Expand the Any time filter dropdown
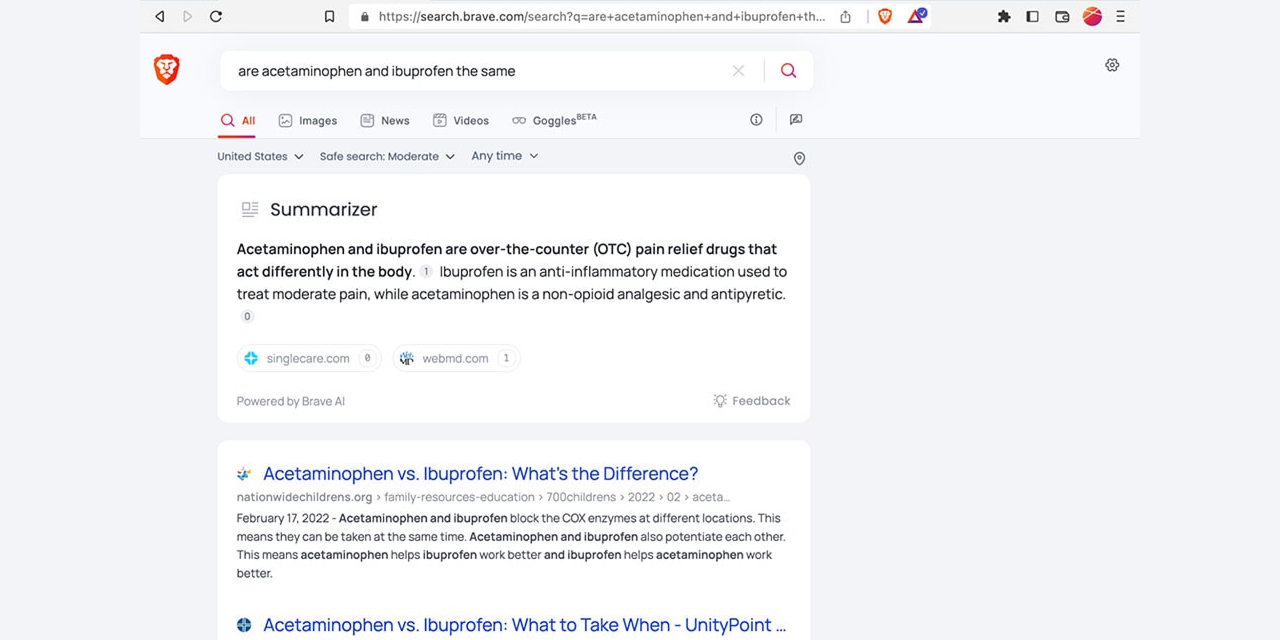1280x640 pixels. coord(505,156)
